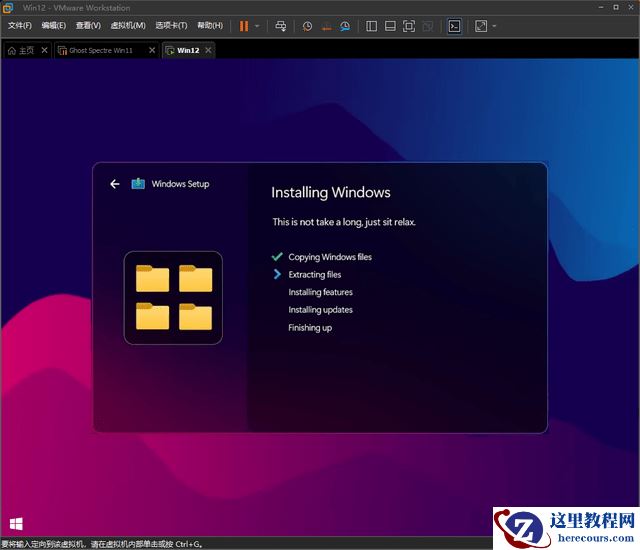Screen dimensions: 640x550
Task: Click the Windows Setup title text
Action: (x=180, y=184)
